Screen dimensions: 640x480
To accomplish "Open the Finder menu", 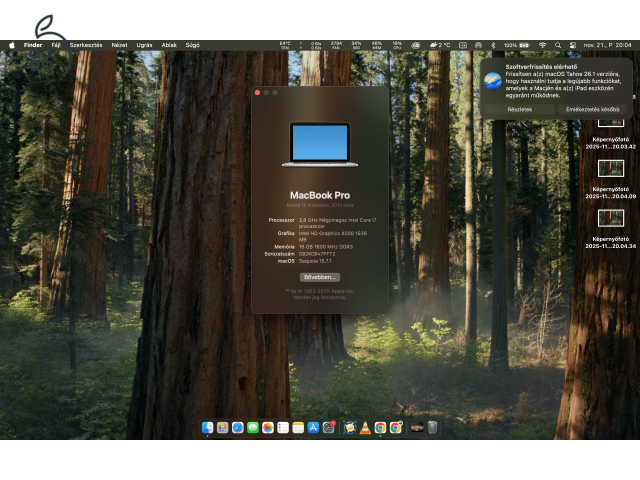I will pyautogui.click(x=33, y=45).
